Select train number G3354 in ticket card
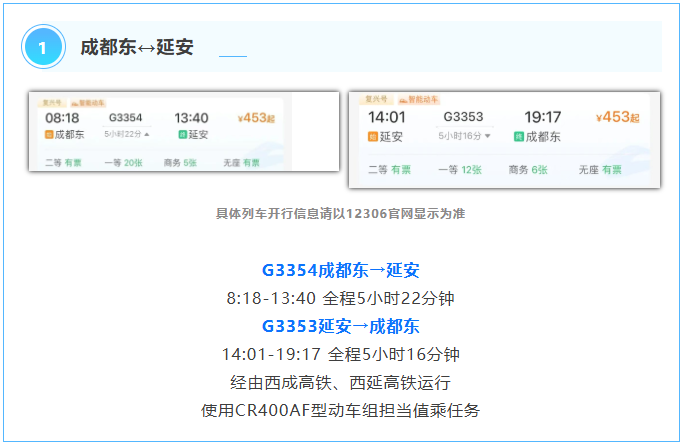Image resolution: width=683 pixels, height=446 pixels. coord(126,118)
